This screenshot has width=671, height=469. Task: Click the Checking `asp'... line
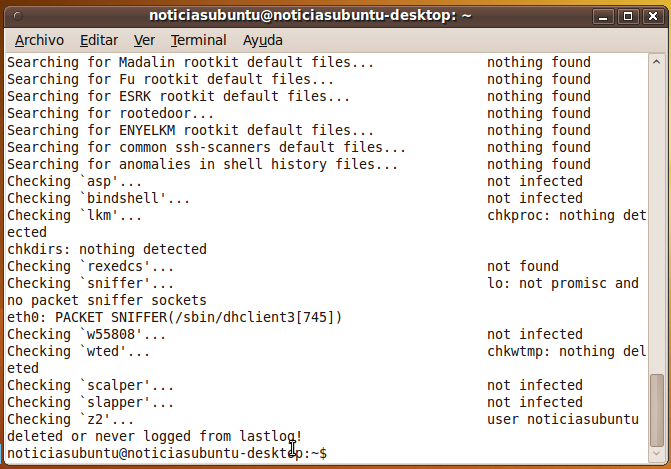tap(74, 181)
